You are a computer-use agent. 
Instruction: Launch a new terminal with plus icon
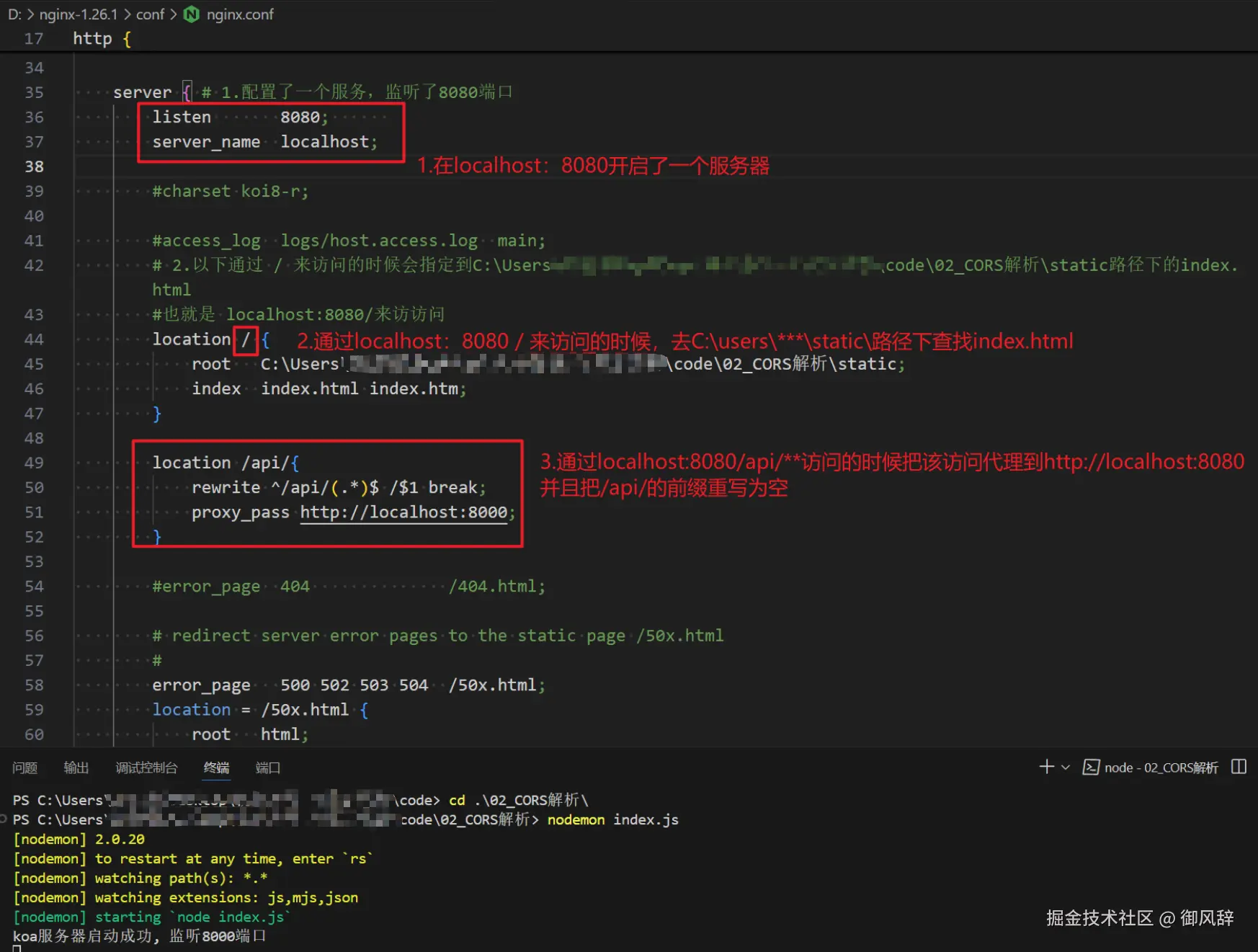point(1046,767)
